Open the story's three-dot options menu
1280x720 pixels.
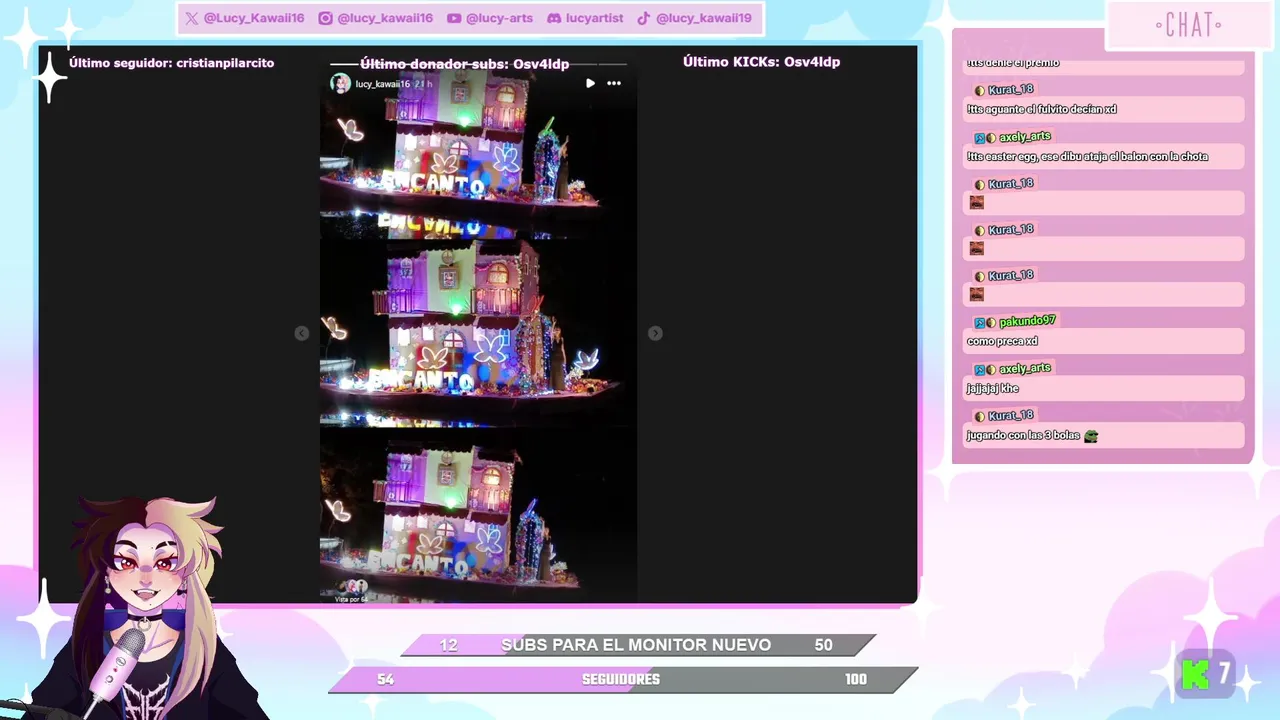click(x=614, y=83)
